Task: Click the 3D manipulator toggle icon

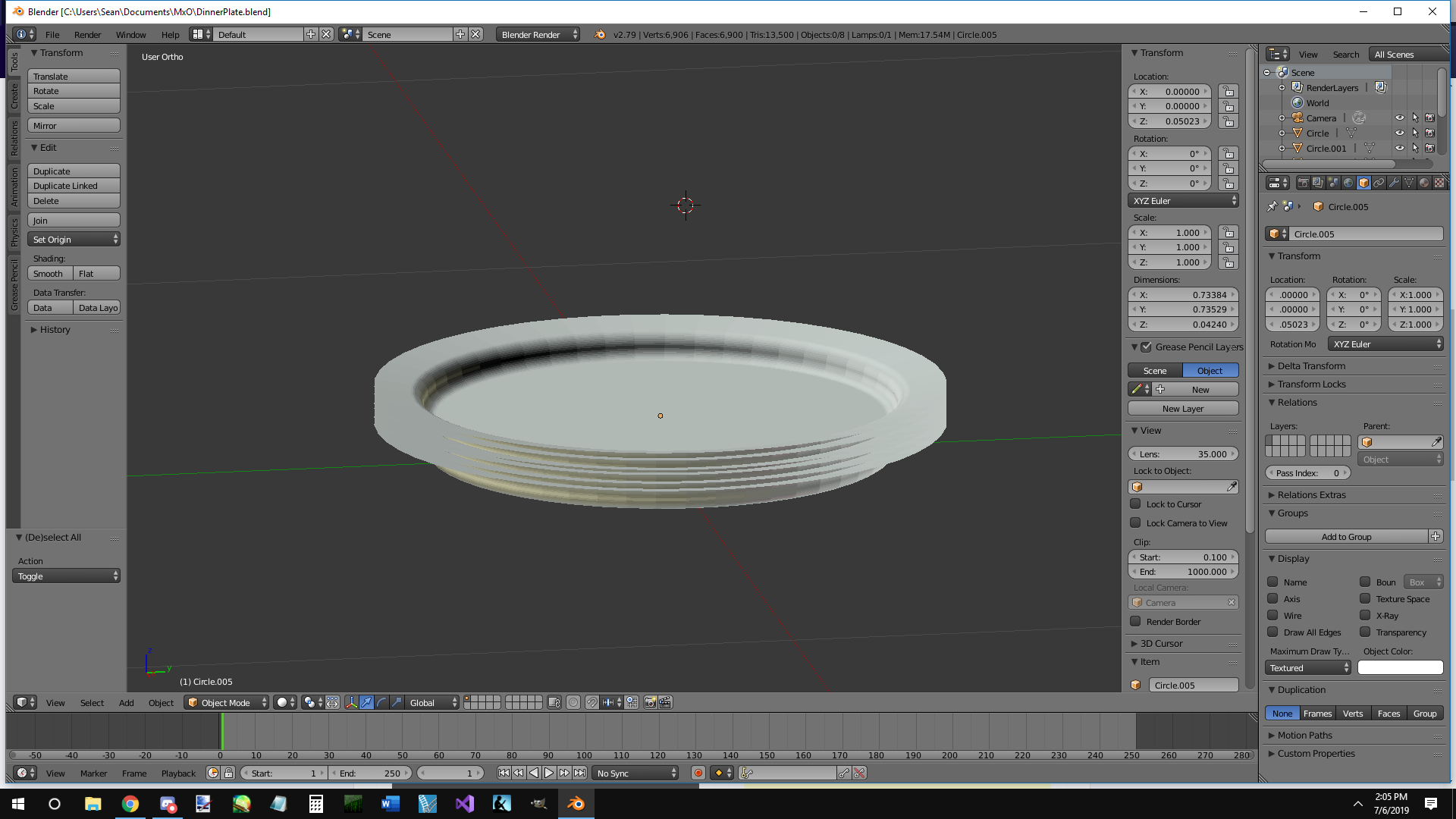Action: [351, 702]
